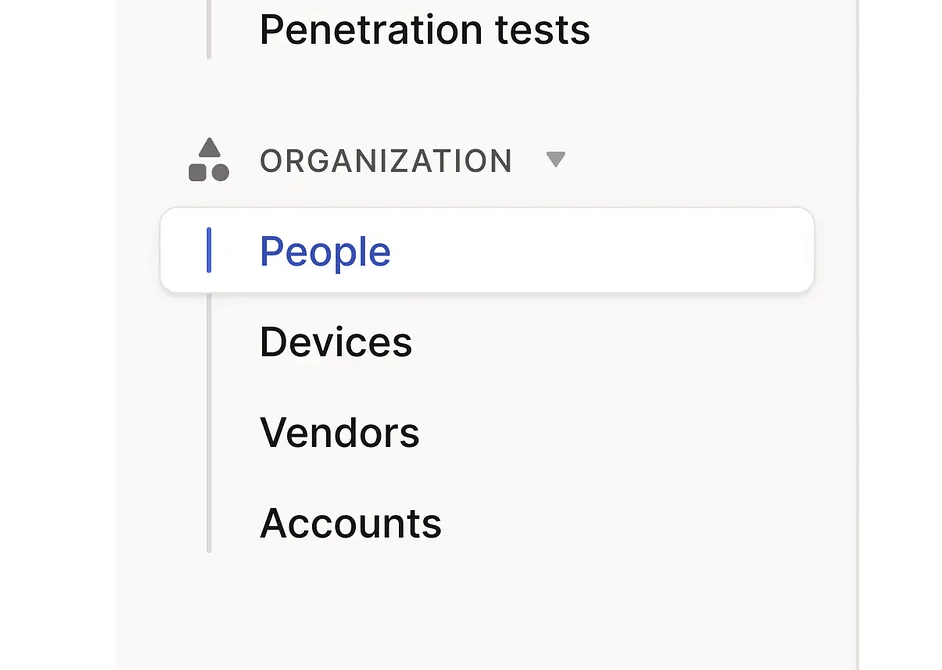This screenshot has height=670, width=942.
Task: Click the gray downward triangle next to ORGANIZATION
Action: (556, 159)
